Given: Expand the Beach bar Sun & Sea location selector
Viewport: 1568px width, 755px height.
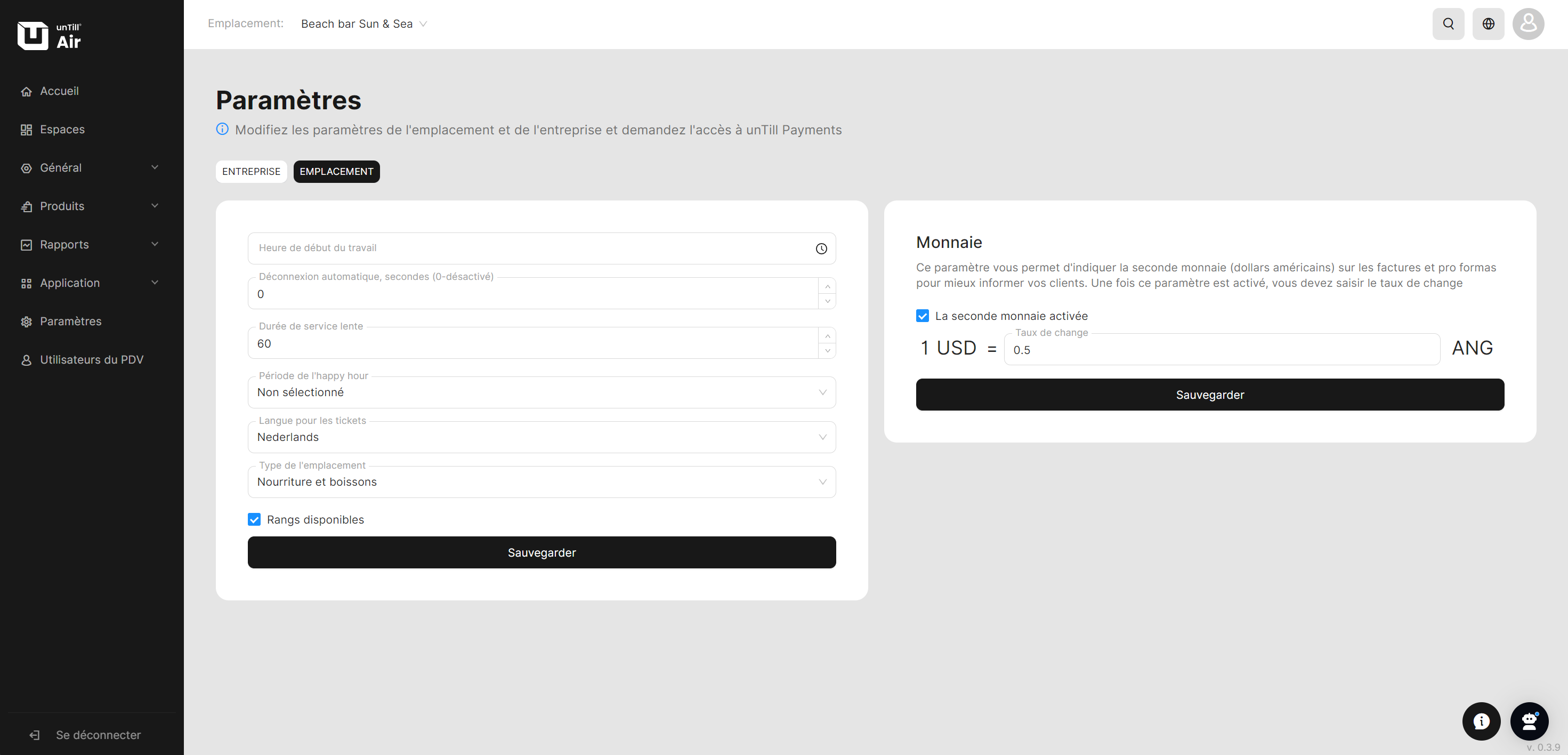Looking at the screenshot, I should click(x=364, y=24).
